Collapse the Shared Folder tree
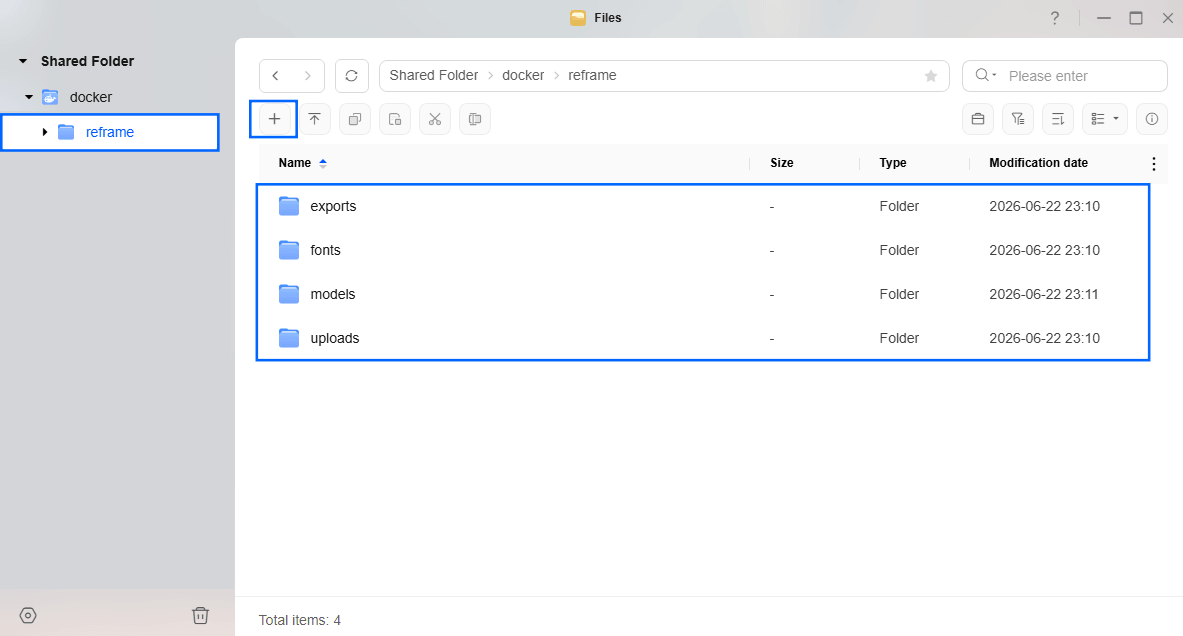 [x=23, y=61]
